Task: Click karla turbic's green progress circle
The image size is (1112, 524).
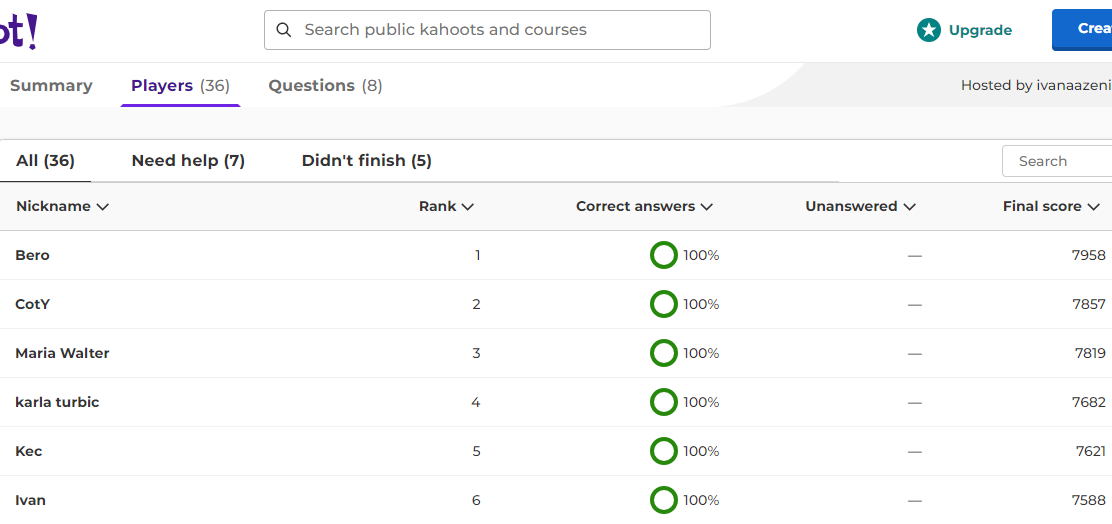Action: [x=664, y=402]
